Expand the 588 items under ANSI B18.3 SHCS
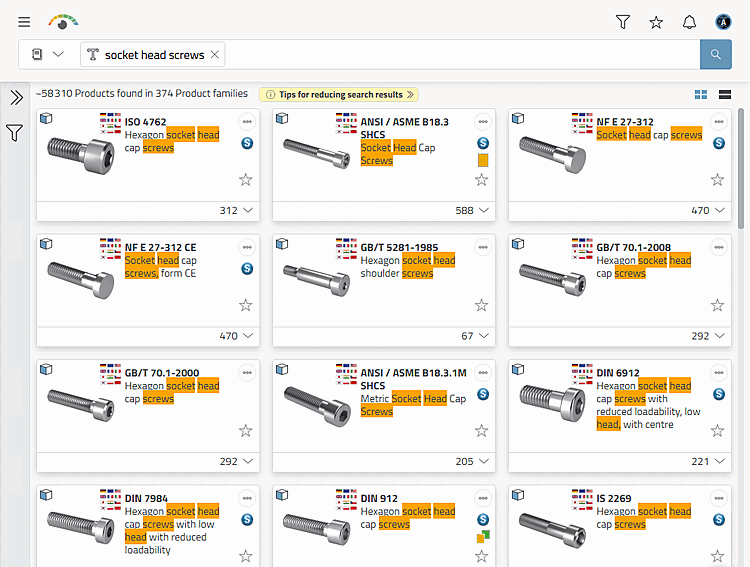The height and width of the screenshot is (567, 750). pos(472,211)
